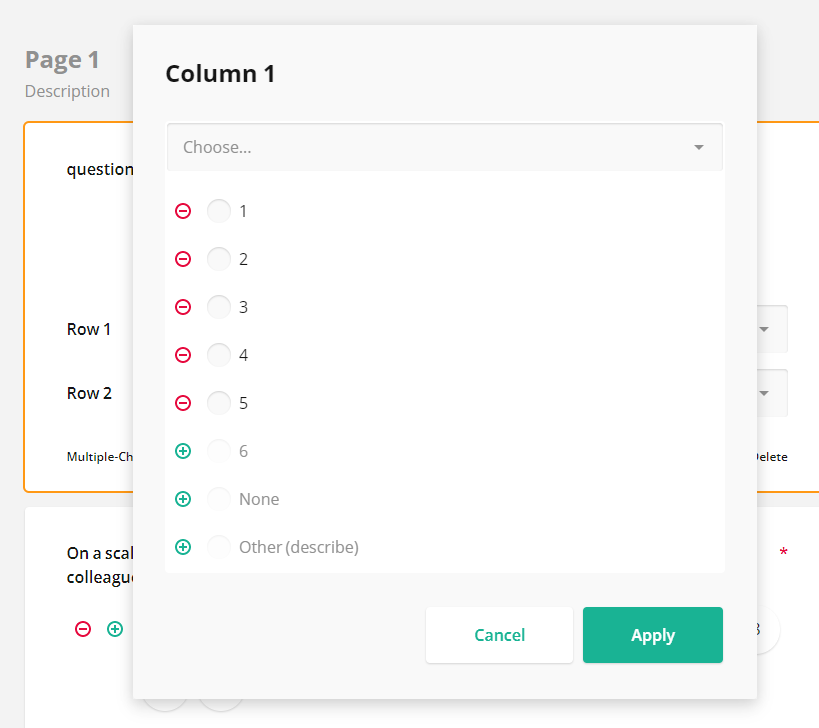Select radio button for option 5
The width and height of the screenshot is (819, 728).
(x=218, y=403)
